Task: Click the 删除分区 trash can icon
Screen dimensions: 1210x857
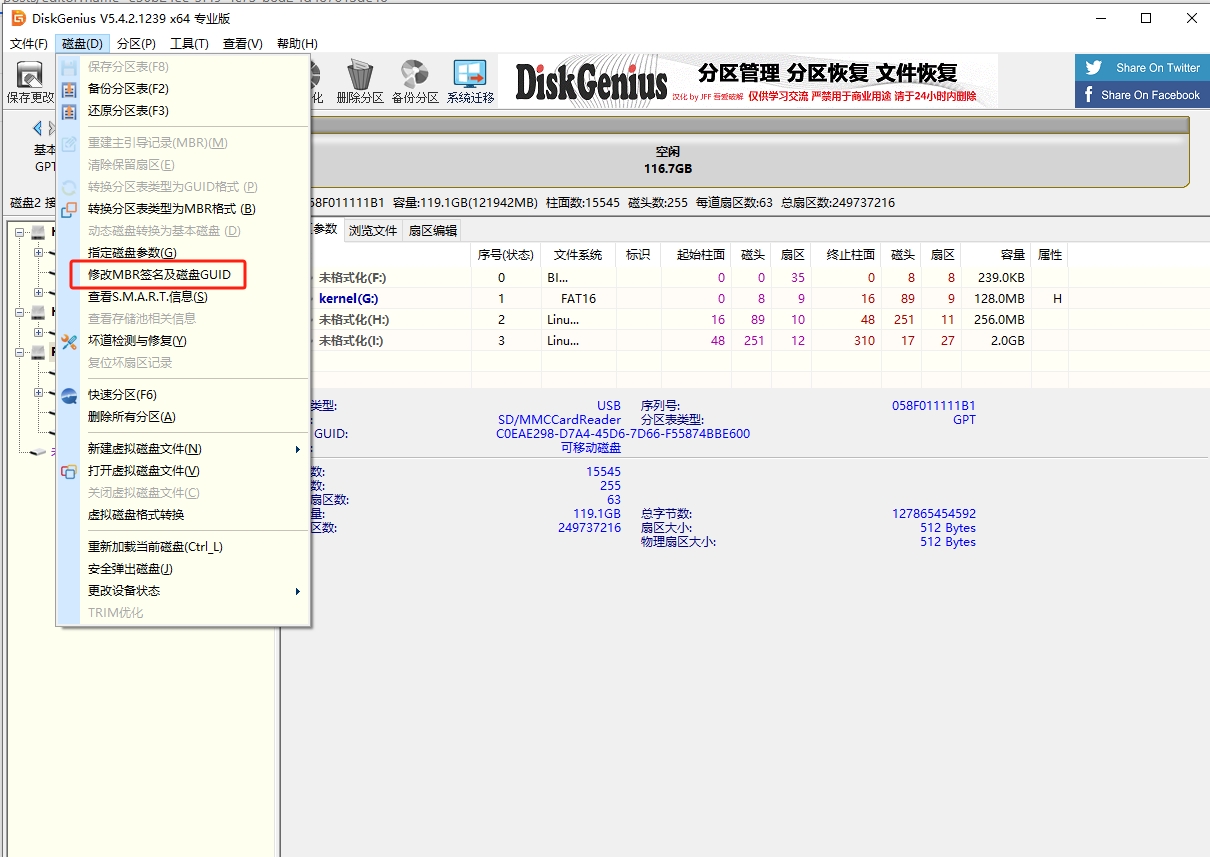Action: [360, 75]
